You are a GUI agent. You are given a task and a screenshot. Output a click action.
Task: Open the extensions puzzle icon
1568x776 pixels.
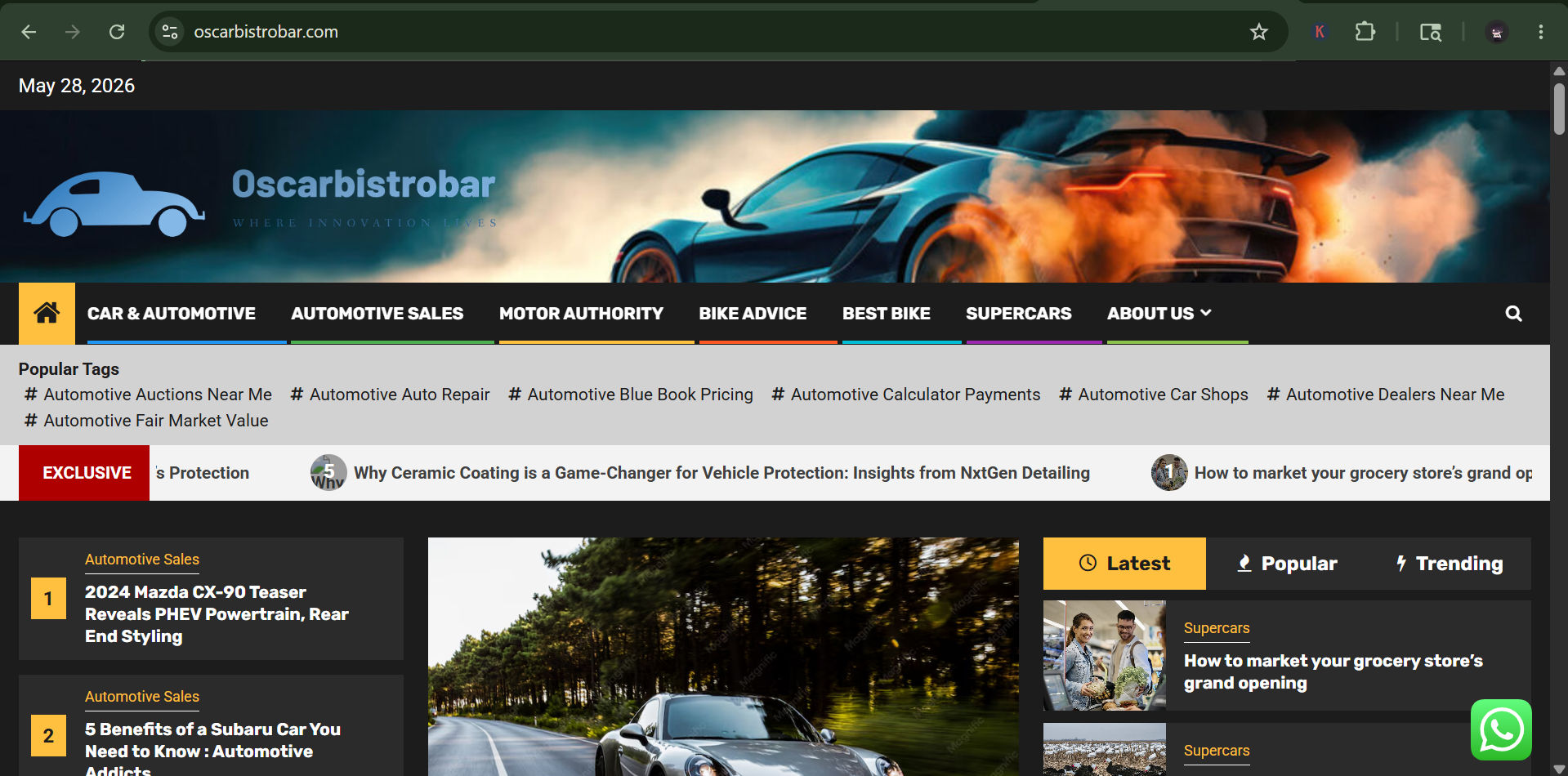pos(1365,32)
